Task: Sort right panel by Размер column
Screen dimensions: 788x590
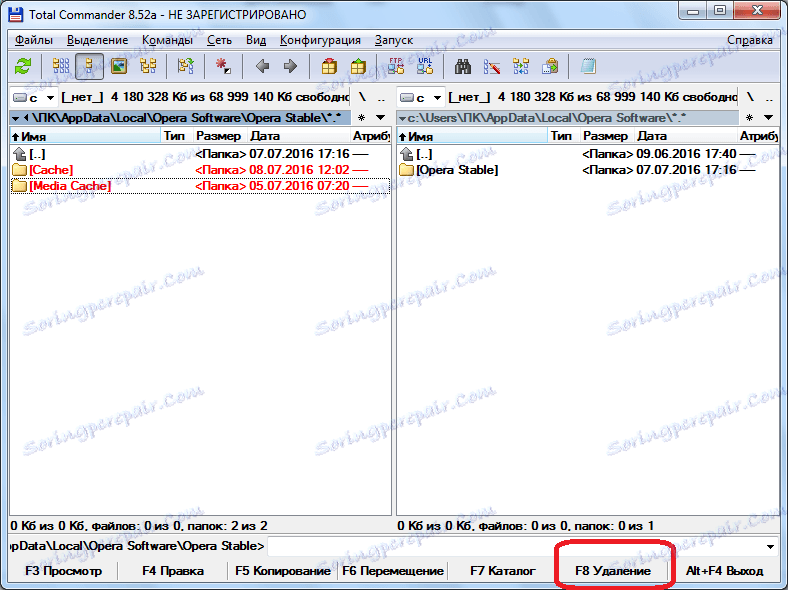Action: [x=606, y=136]
